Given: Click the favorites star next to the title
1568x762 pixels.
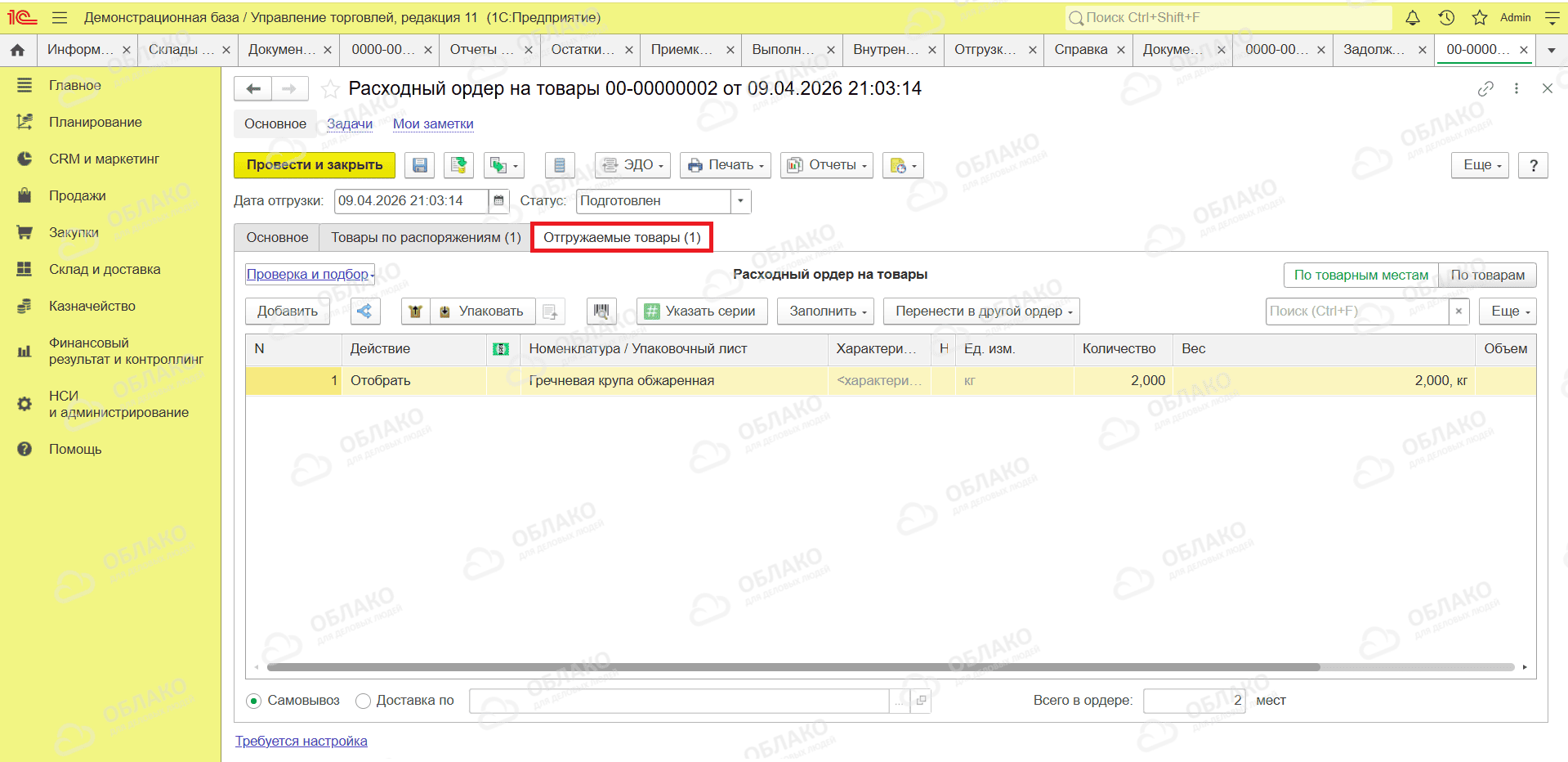Looking at the screenshot, I should 329,88.
